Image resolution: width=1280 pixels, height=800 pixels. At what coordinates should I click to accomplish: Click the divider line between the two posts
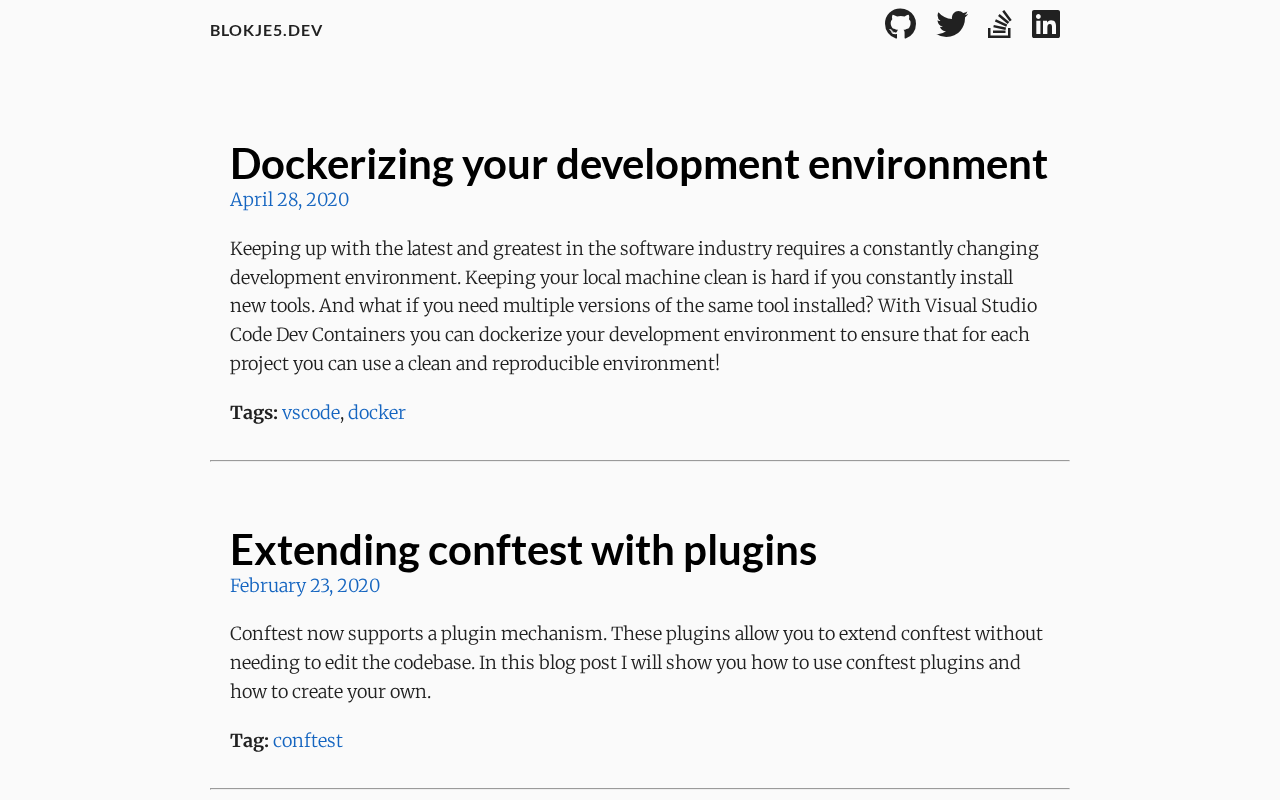(640, 461)
